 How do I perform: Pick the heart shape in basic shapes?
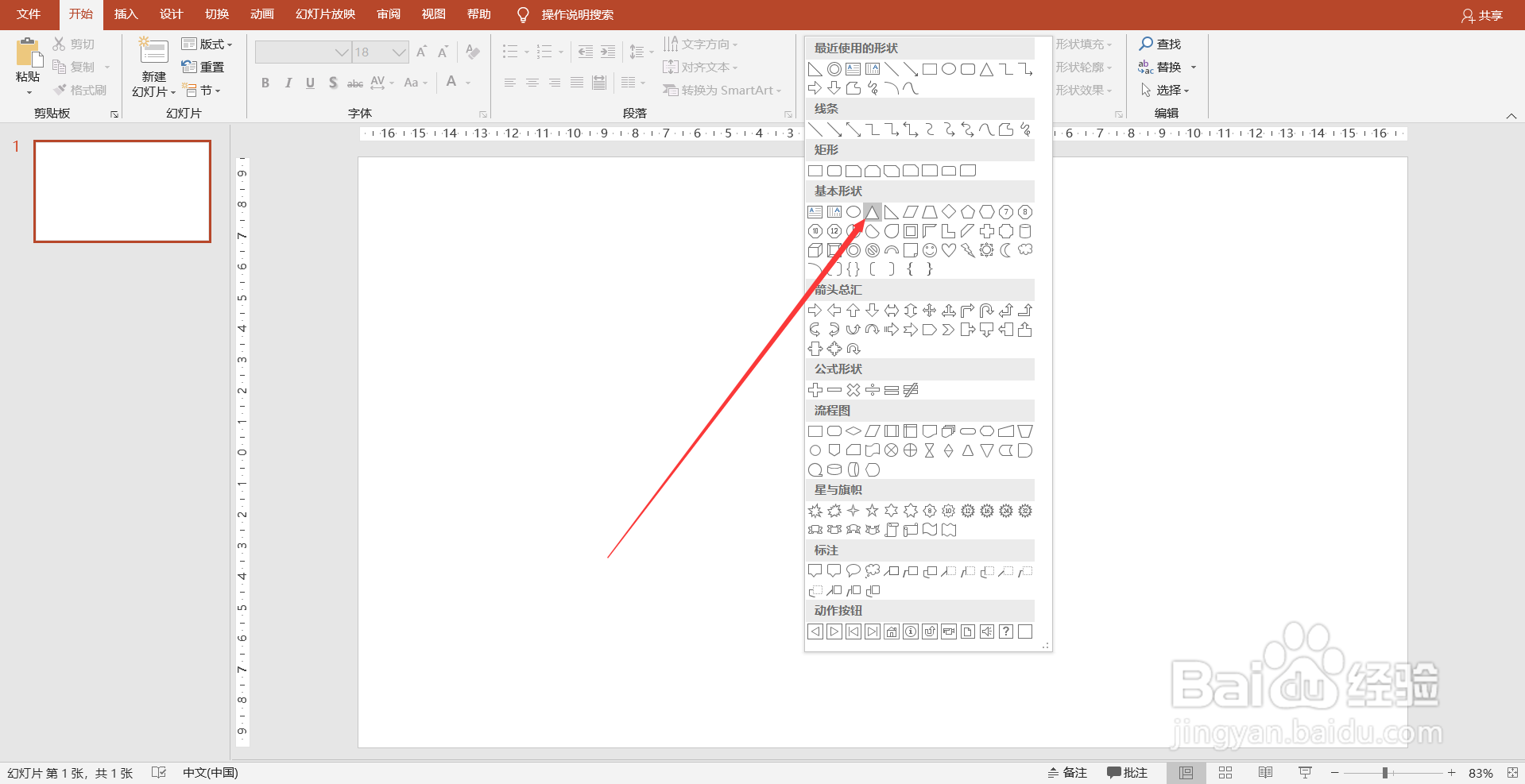(x=948, y=250)
